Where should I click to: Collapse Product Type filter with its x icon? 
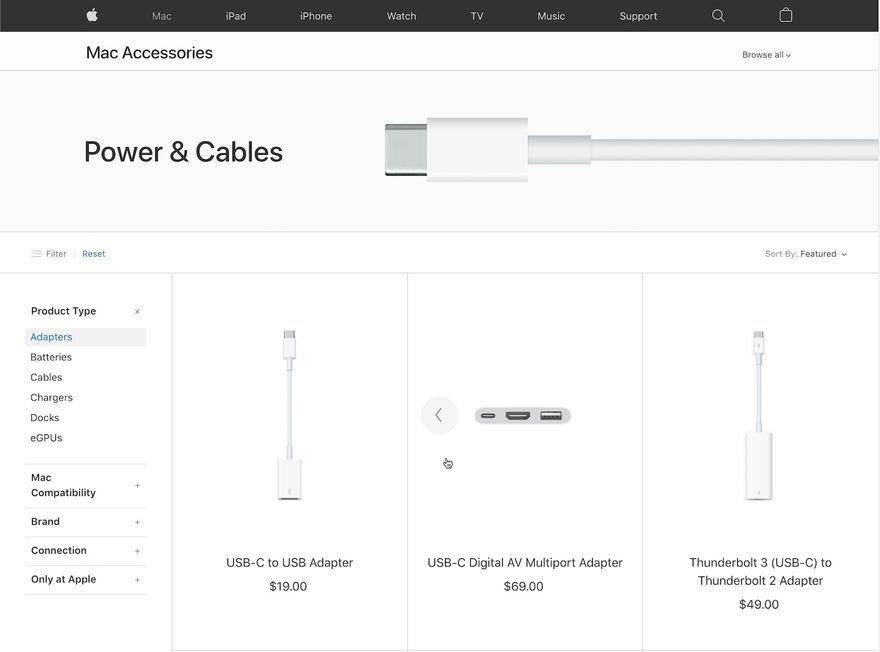click(137, 311)
